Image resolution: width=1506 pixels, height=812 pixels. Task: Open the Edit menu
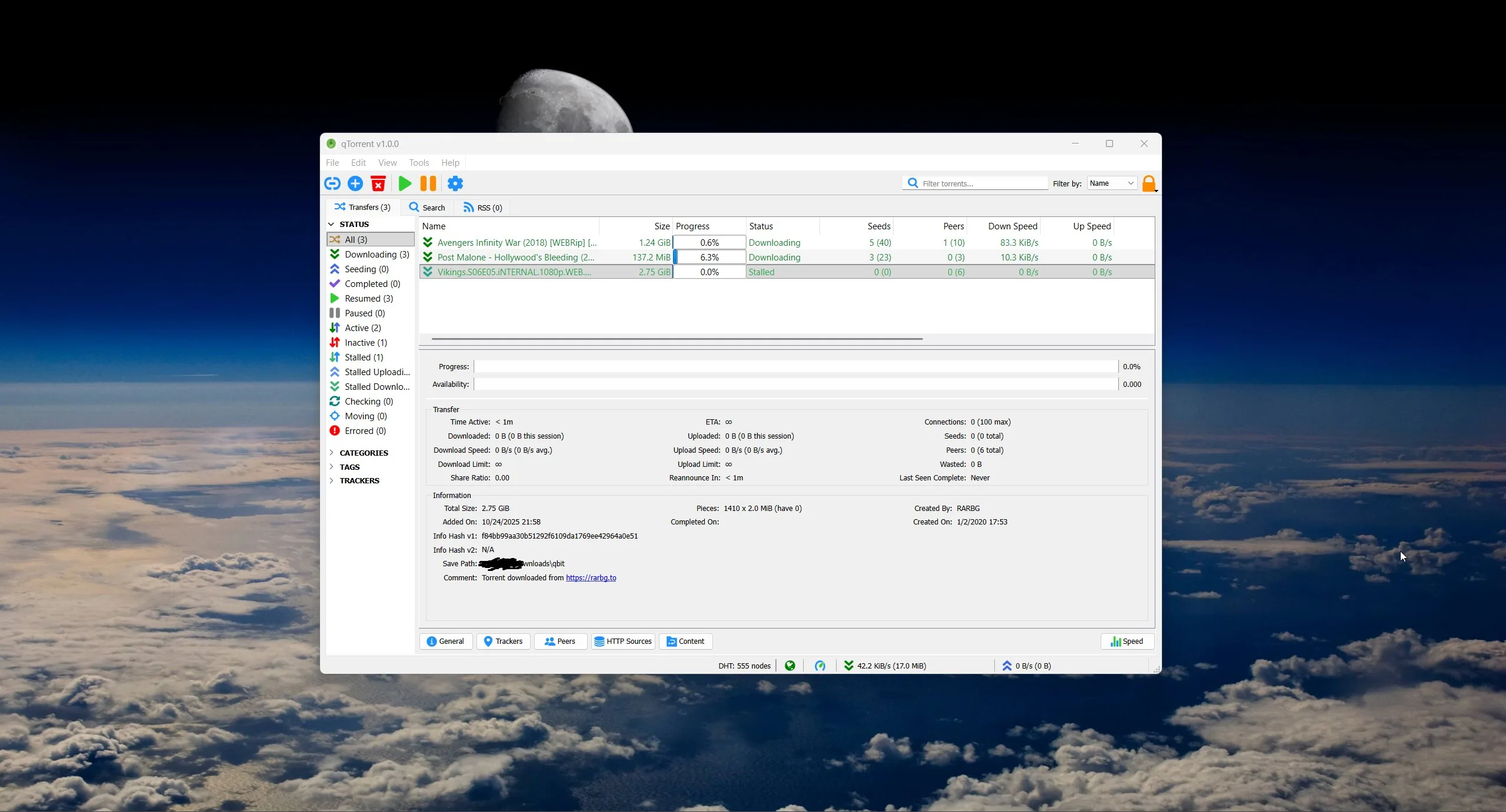coord(358,163)
